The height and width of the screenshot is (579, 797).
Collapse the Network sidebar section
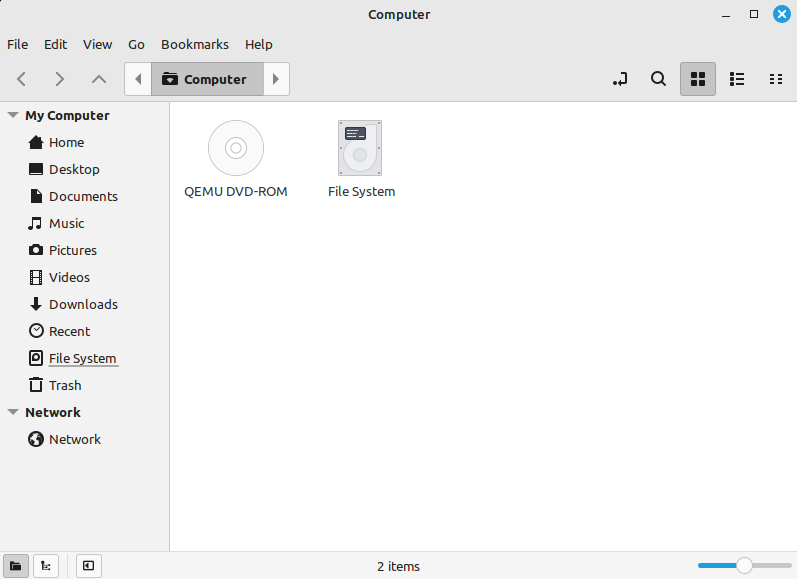(x=13, y=412)
